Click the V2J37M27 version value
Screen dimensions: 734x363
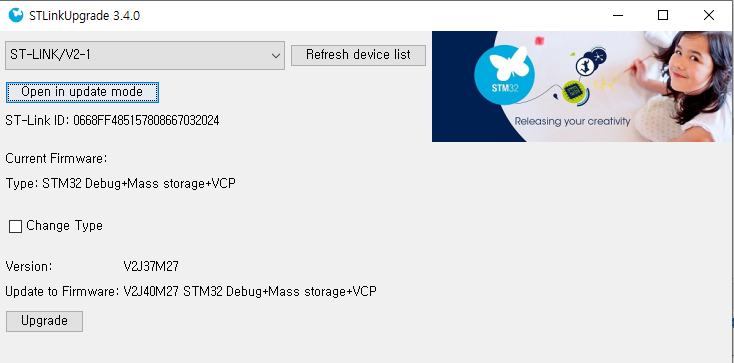point(151,267)
